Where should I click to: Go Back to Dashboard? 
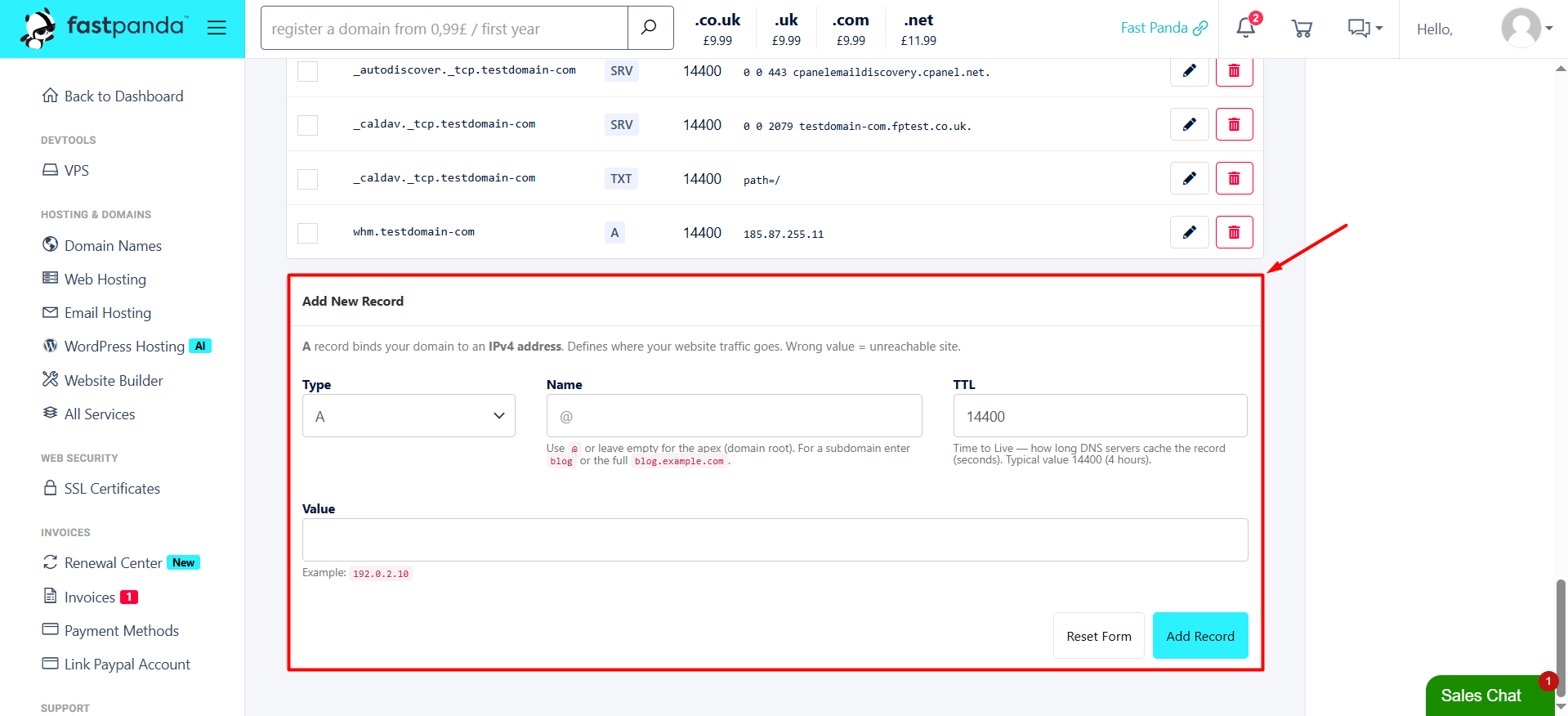[113, 96]
